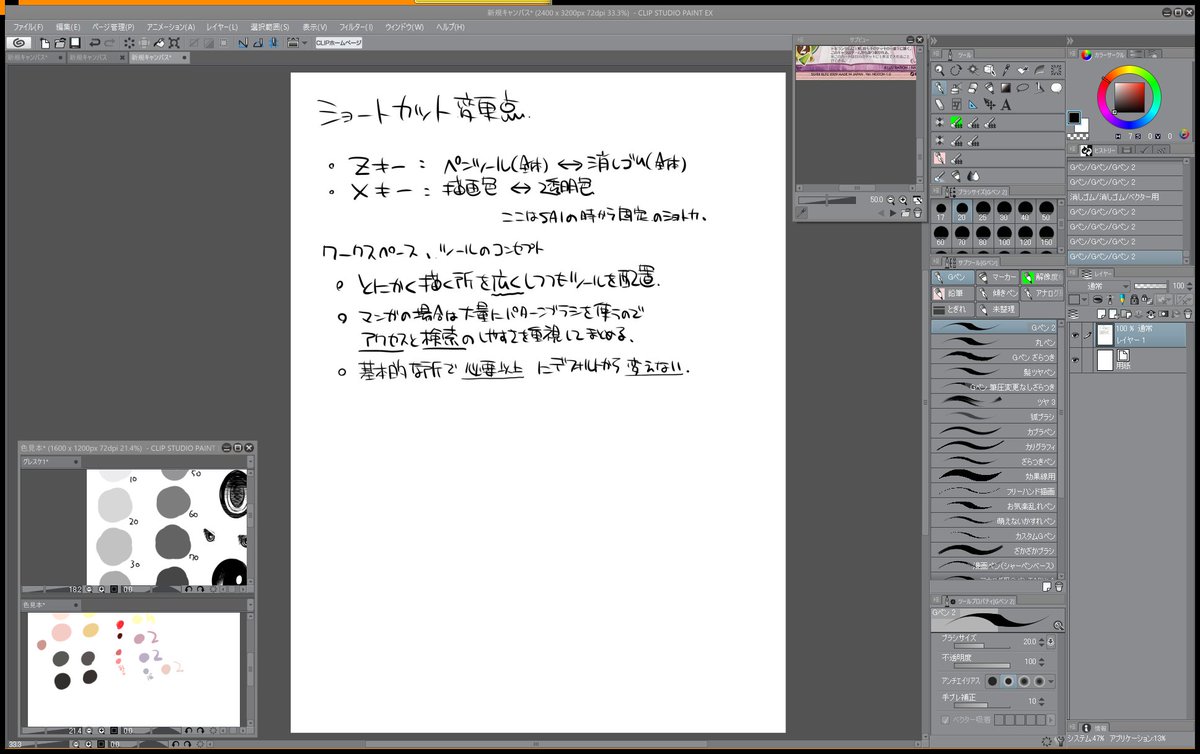Select the Rotate canvas tool

(956, 69)
